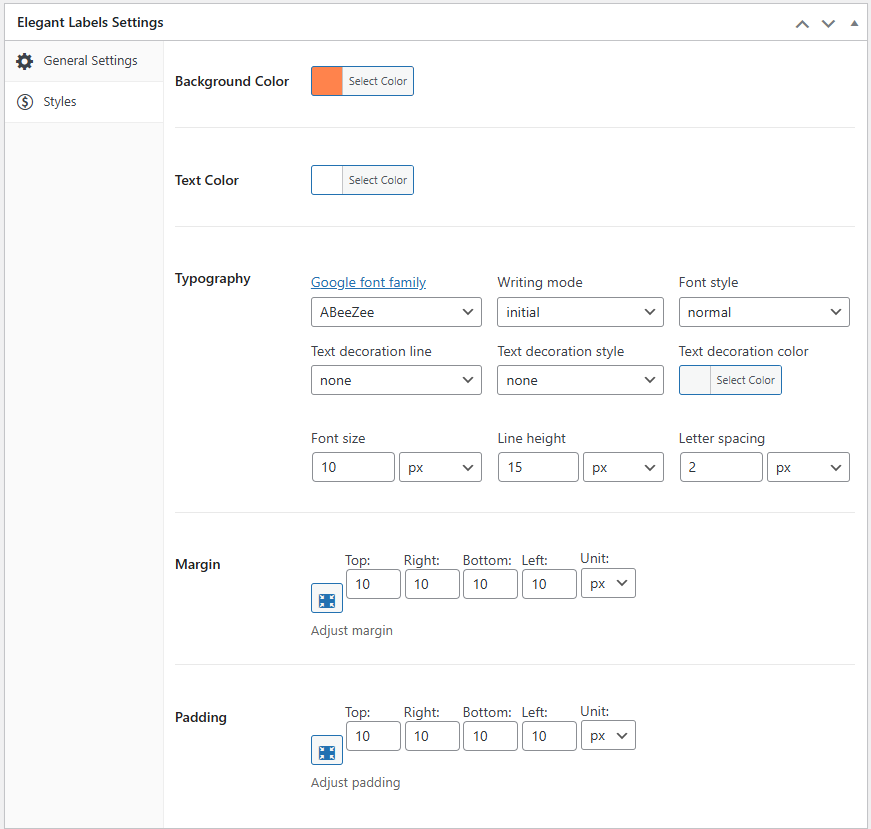Click the orange Background Color swatch
The image size is (871, 829).
(x=327, y=81)
